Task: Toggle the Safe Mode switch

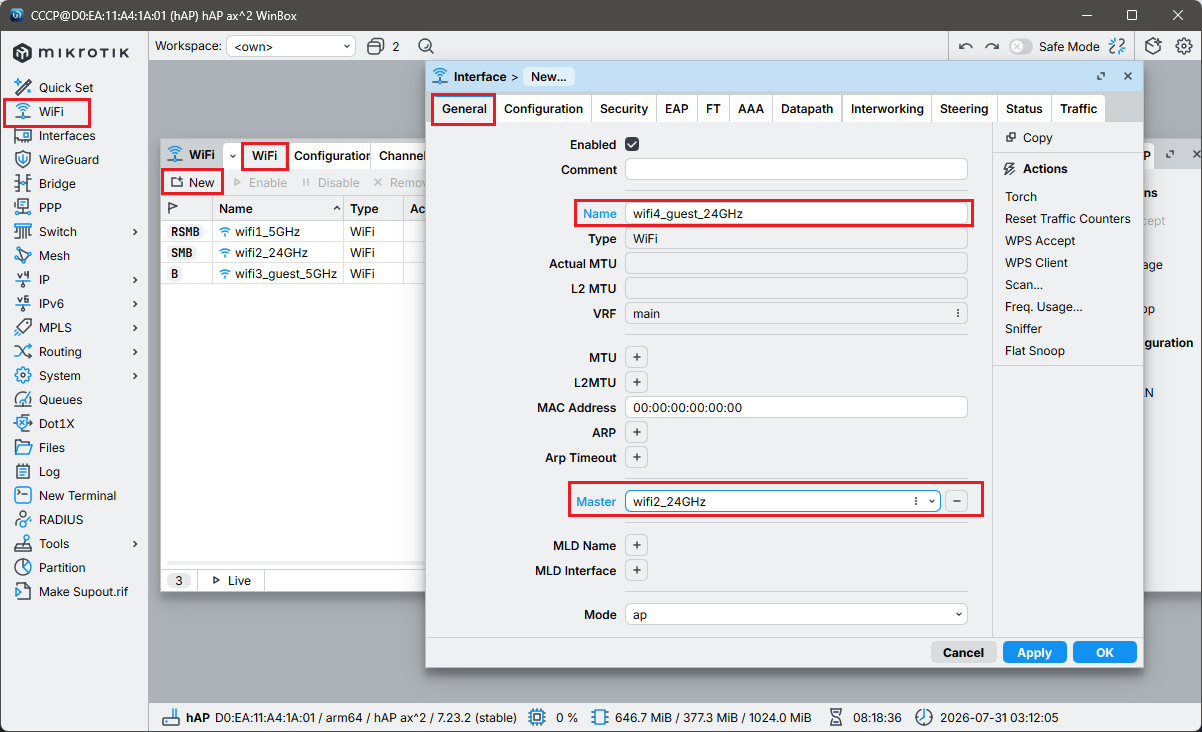Action: [1020, 46]
